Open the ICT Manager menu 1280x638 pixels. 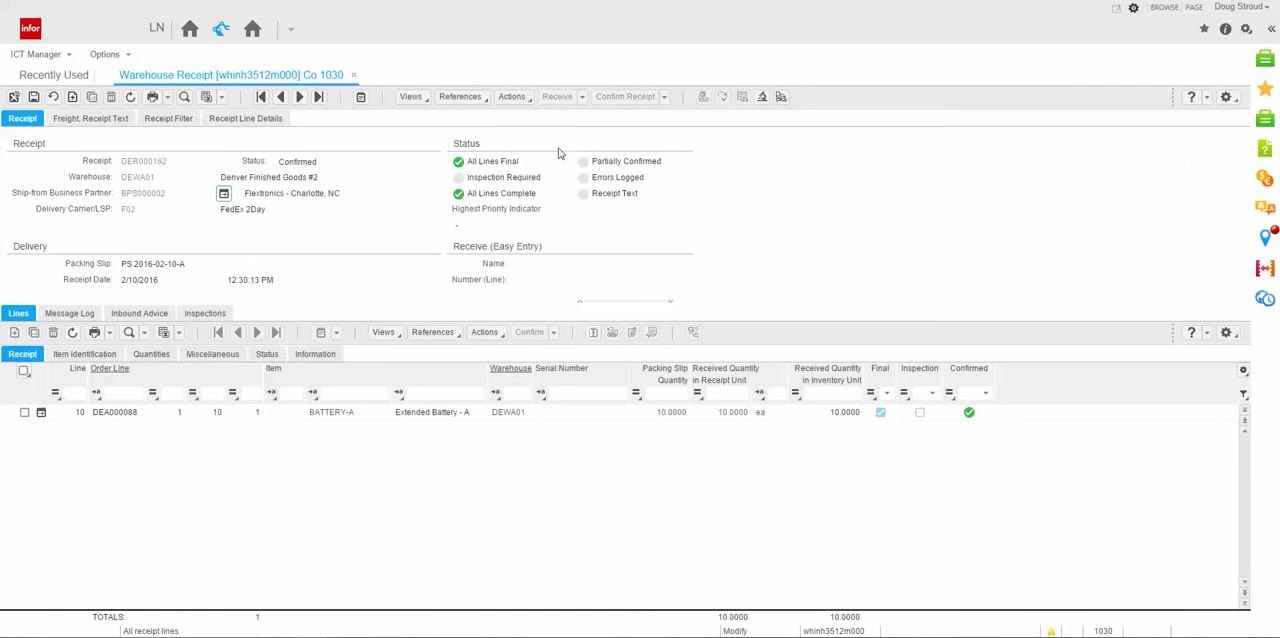click(41, 54)
